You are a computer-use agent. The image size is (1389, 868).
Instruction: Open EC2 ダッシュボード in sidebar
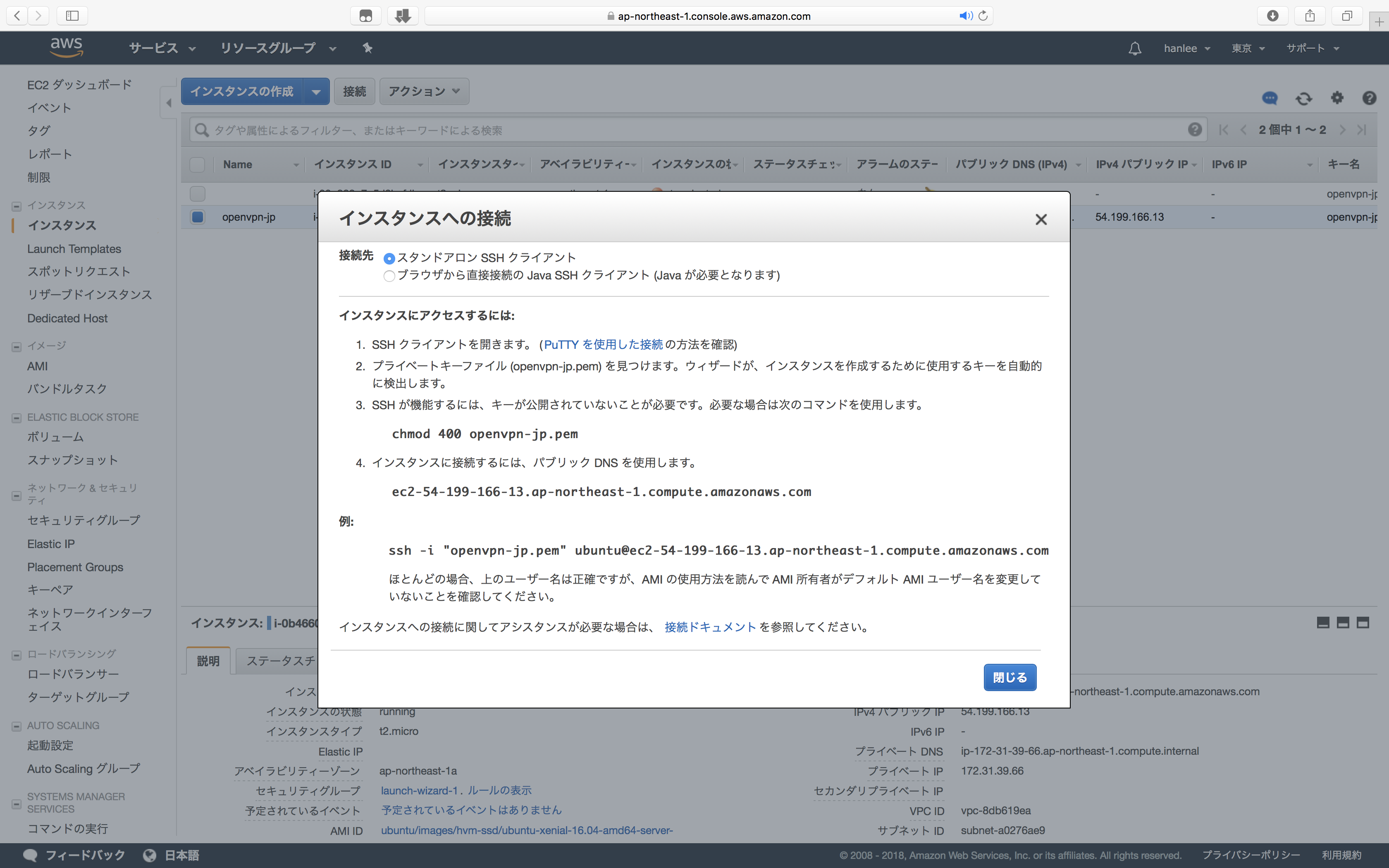(79, 84)
